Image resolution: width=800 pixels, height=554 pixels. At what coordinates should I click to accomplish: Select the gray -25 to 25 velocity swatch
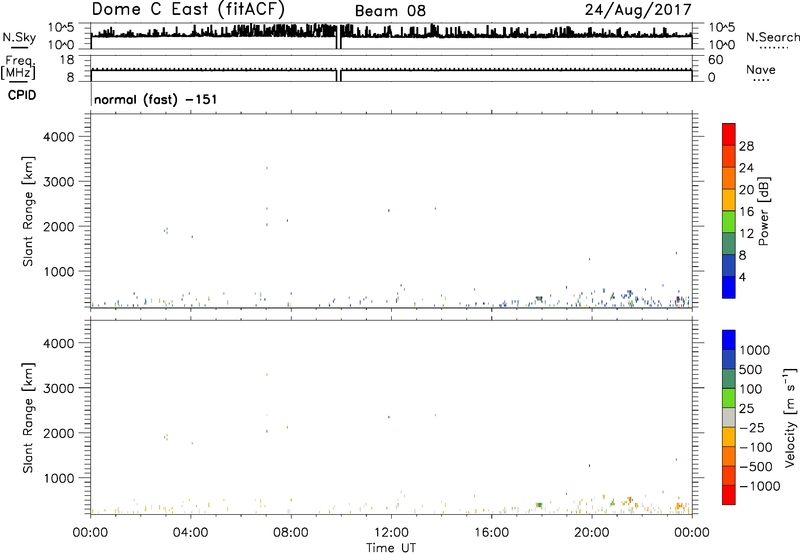[x=729, y=417]
